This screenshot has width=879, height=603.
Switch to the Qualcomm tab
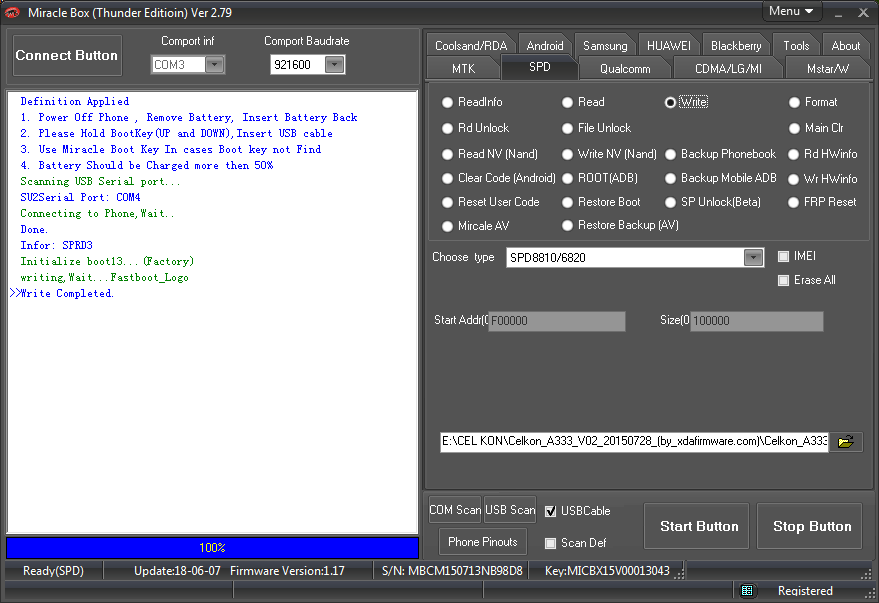625,68
